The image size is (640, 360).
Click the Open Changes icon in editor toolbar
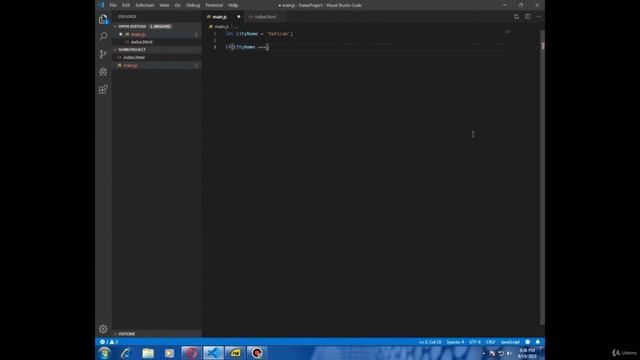(x=516, y=17)
